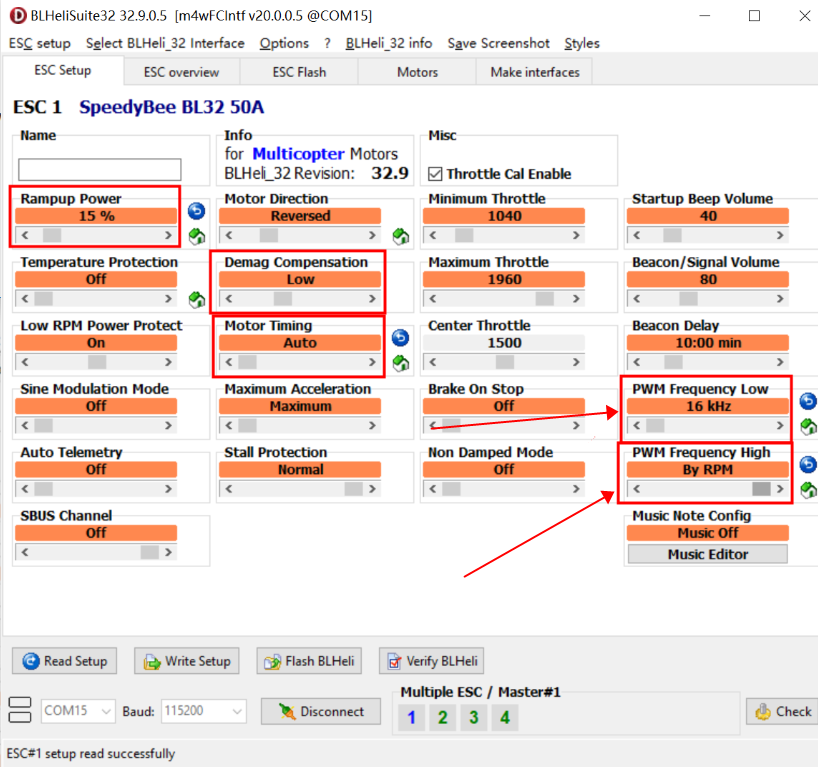This screenshot has width=818, height=767.
Task: Select ESC number 4 in Multiple ESC
Action: pyautogui.click(x=505, y=717)
